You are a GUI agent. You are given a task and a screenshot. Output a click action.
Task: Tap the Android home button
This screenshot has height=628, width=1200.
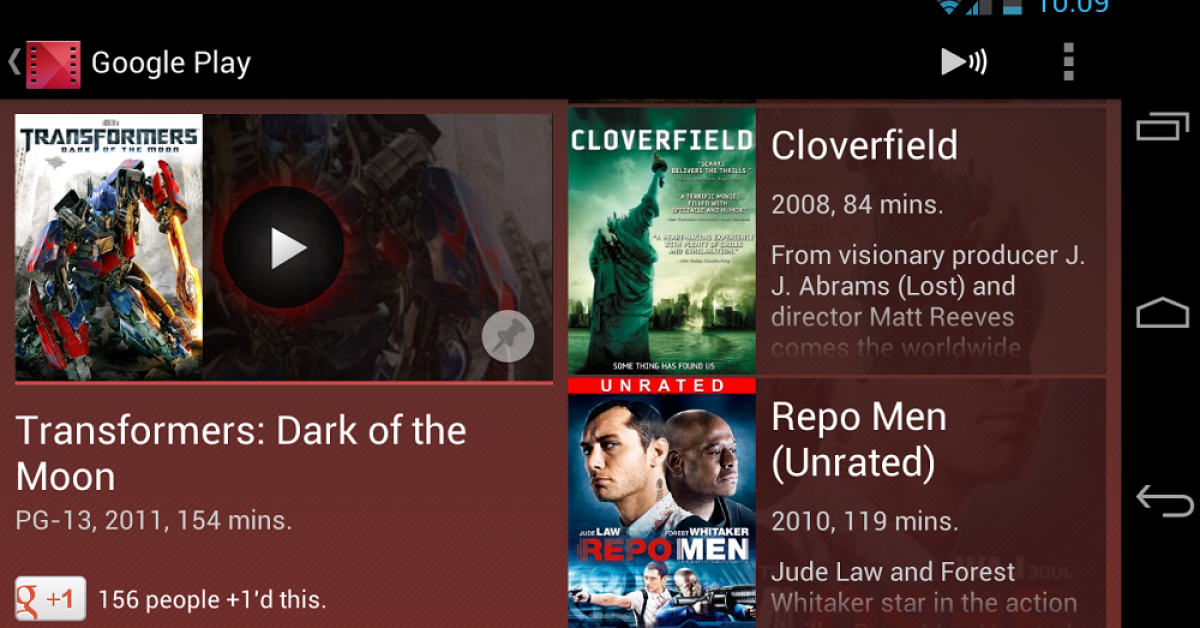coord(1163,313)
